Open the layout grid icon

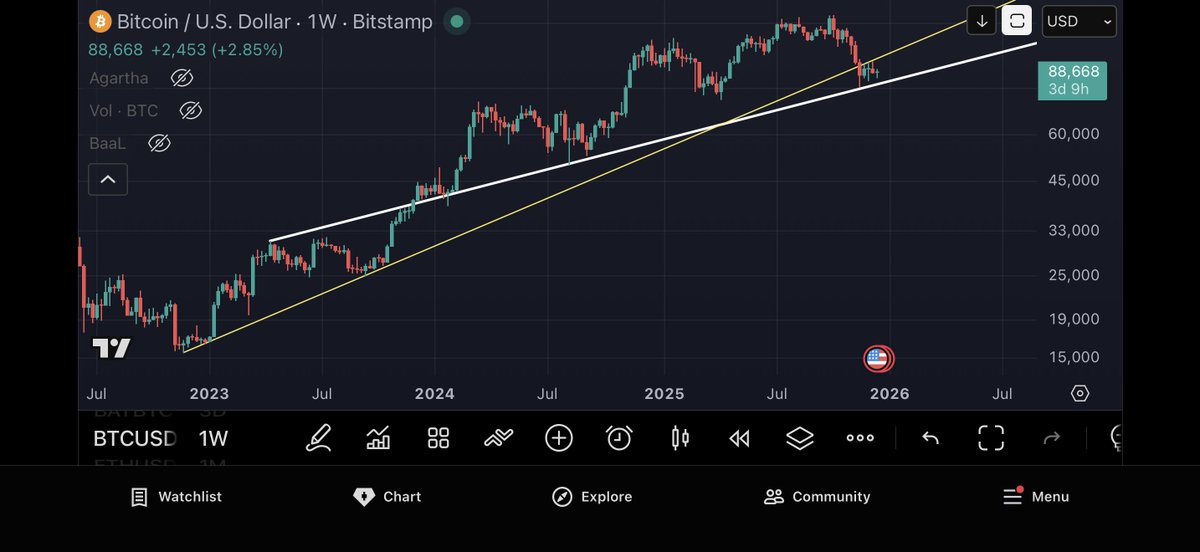(438, 438)
